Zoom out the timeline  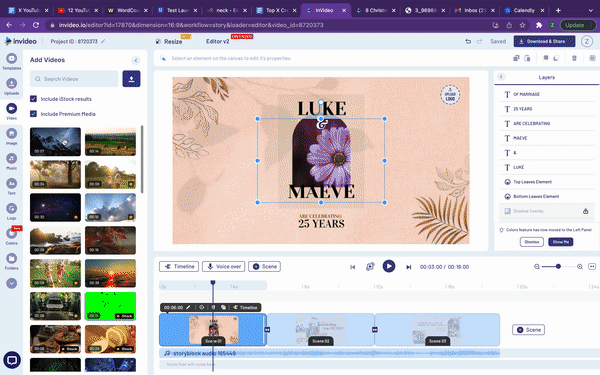pyautogui.click(x=537, y=267)
